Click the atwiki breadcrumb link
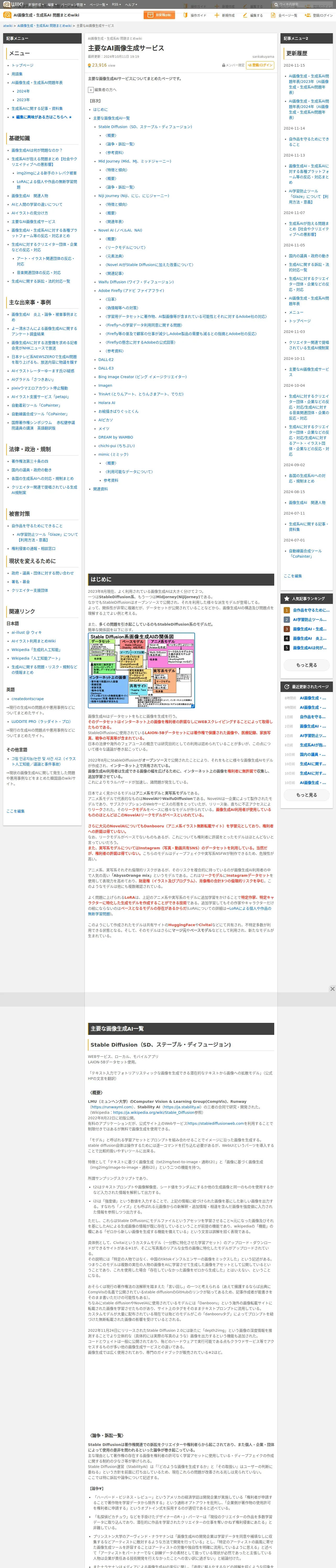 point(8,26)
